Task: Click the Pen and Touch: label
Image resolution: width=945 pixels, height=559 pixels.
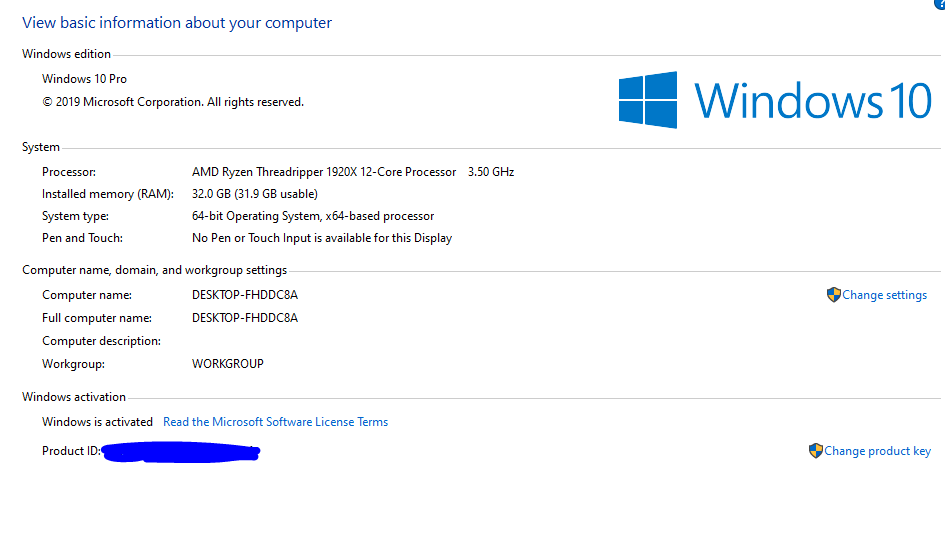Action: pos(82,238)
